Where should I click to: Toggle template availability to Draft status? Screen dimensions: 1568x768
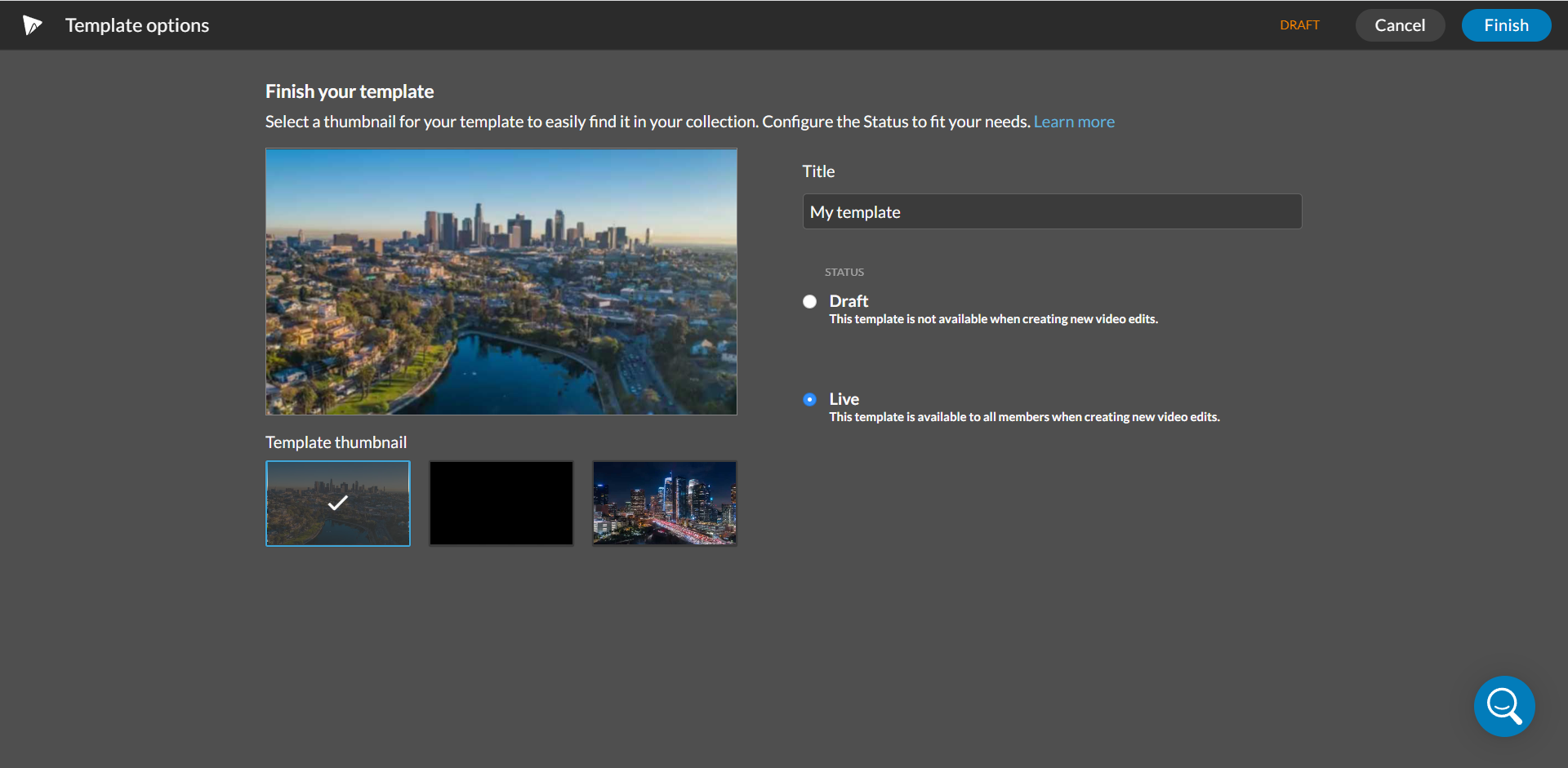(x=809, y=301)
